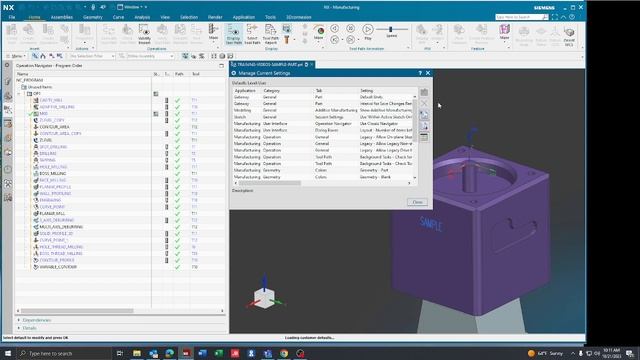Click top icon right of settings table
Viewport: 640px width, 360px height.
tap(424, 92)
